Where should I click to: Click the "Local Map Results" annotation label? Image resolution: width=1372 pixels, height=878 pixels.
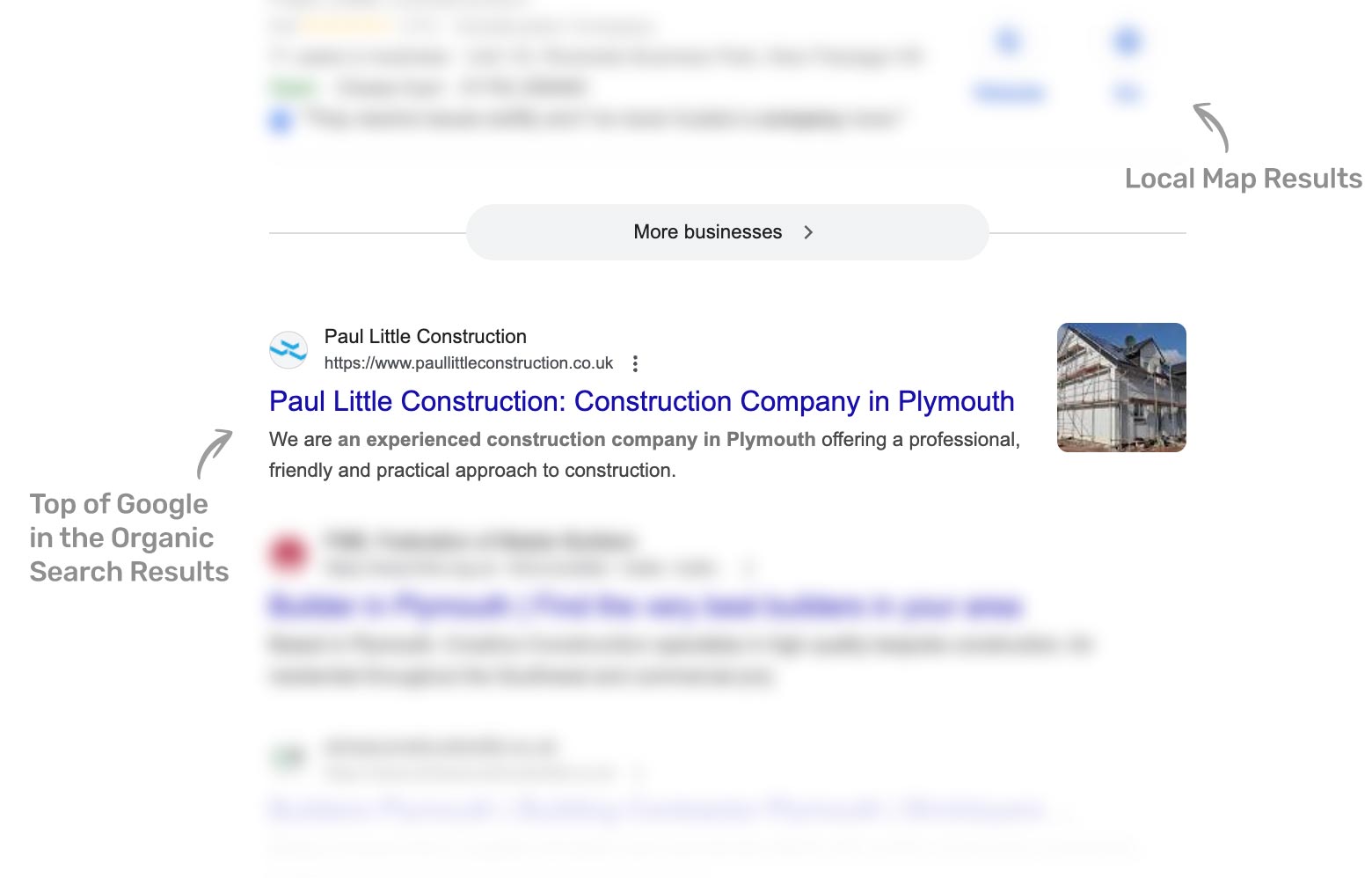[1243, 179]
